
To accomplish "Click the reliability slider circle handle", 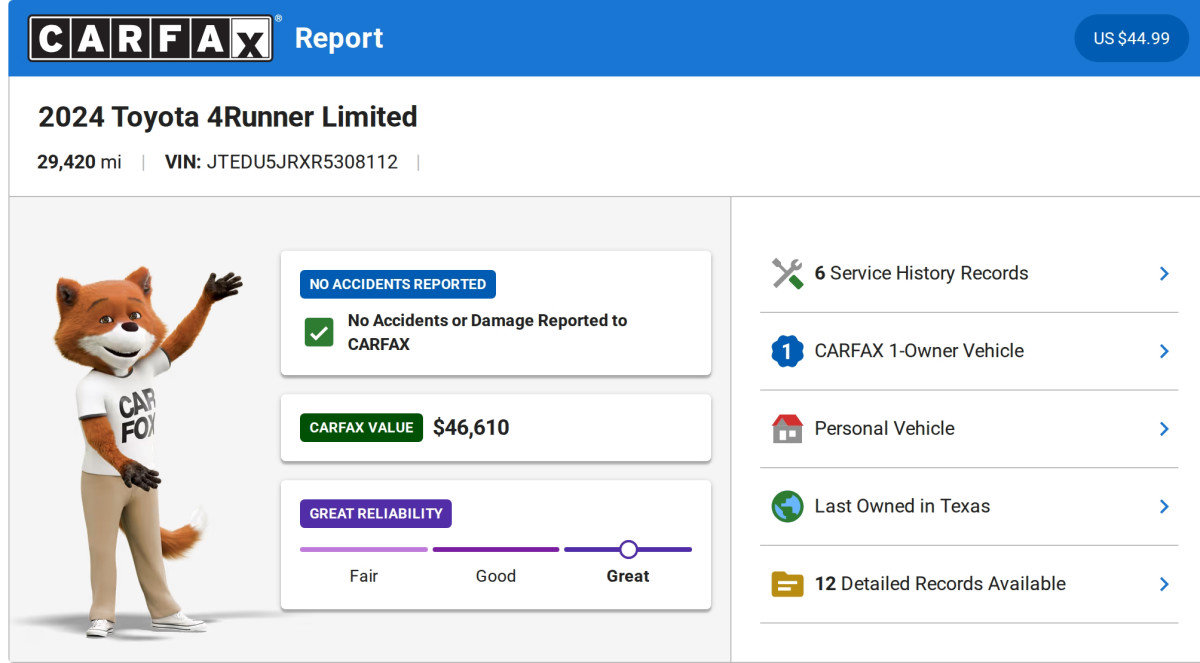I will [628, 549].
